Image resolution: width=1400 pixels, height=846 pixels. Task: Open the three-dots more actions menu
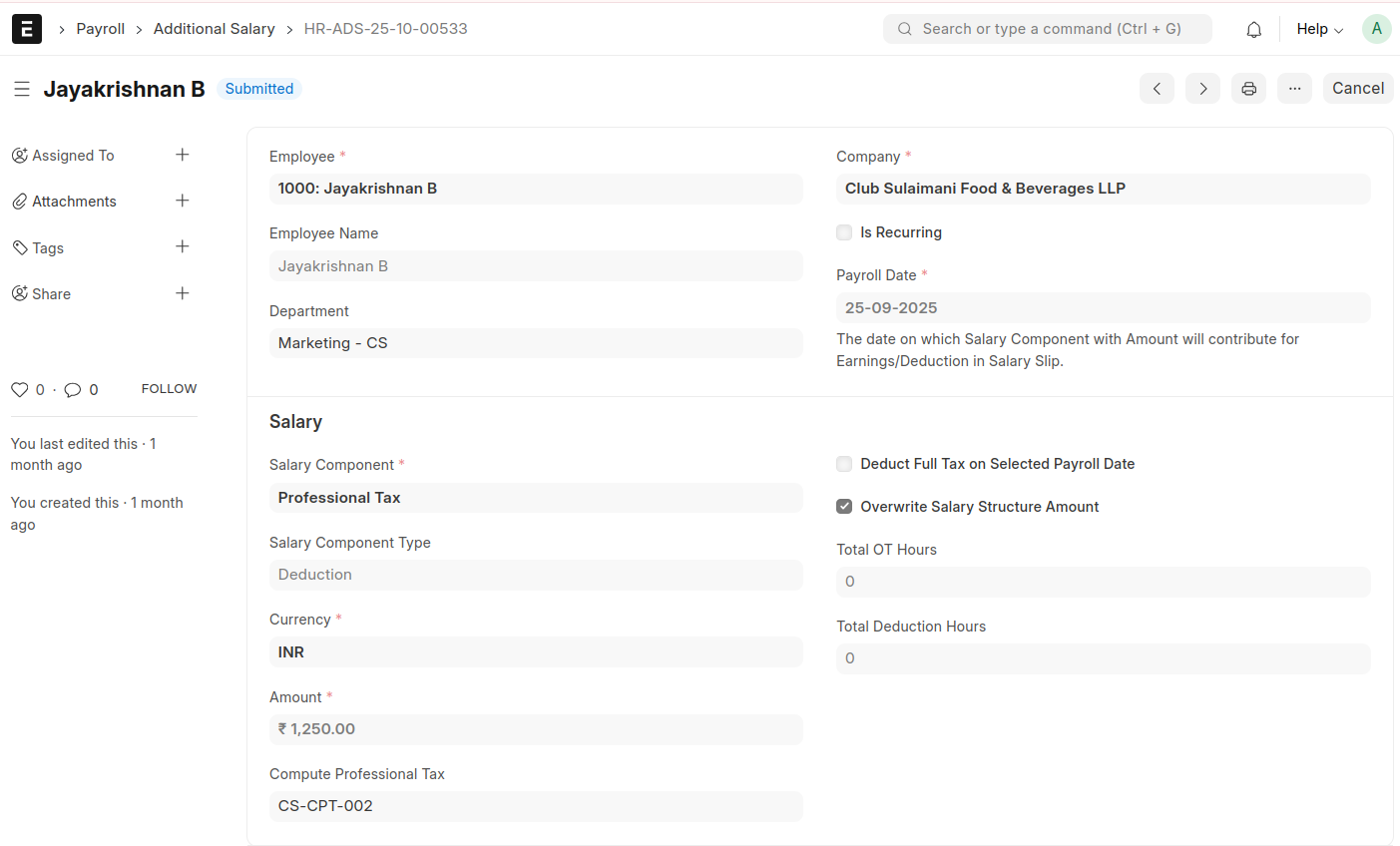[1294, 89]
